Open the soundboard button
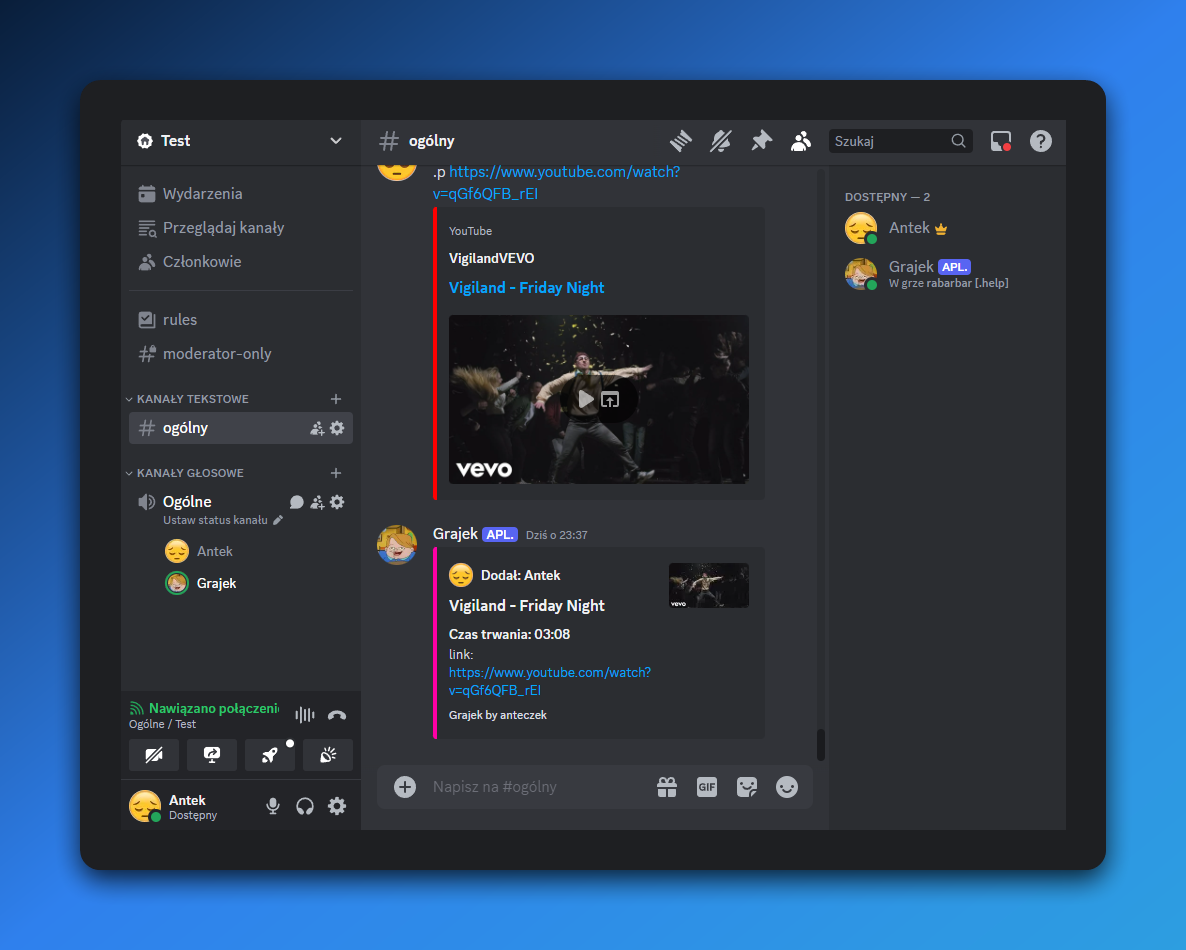Screen dimensions: 1186x950 [328, 755]
